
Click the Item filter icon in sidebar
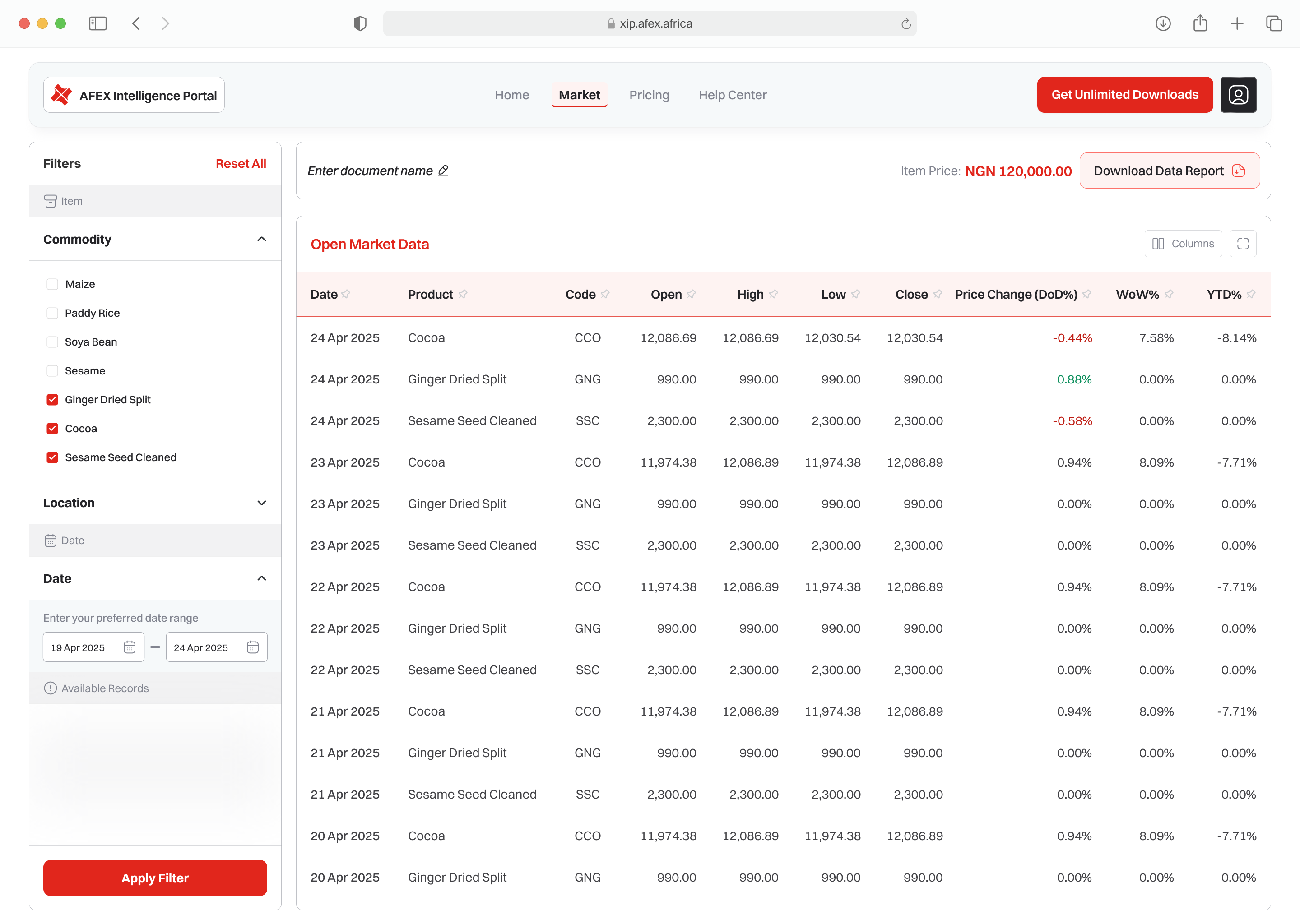tap(51, 201)
